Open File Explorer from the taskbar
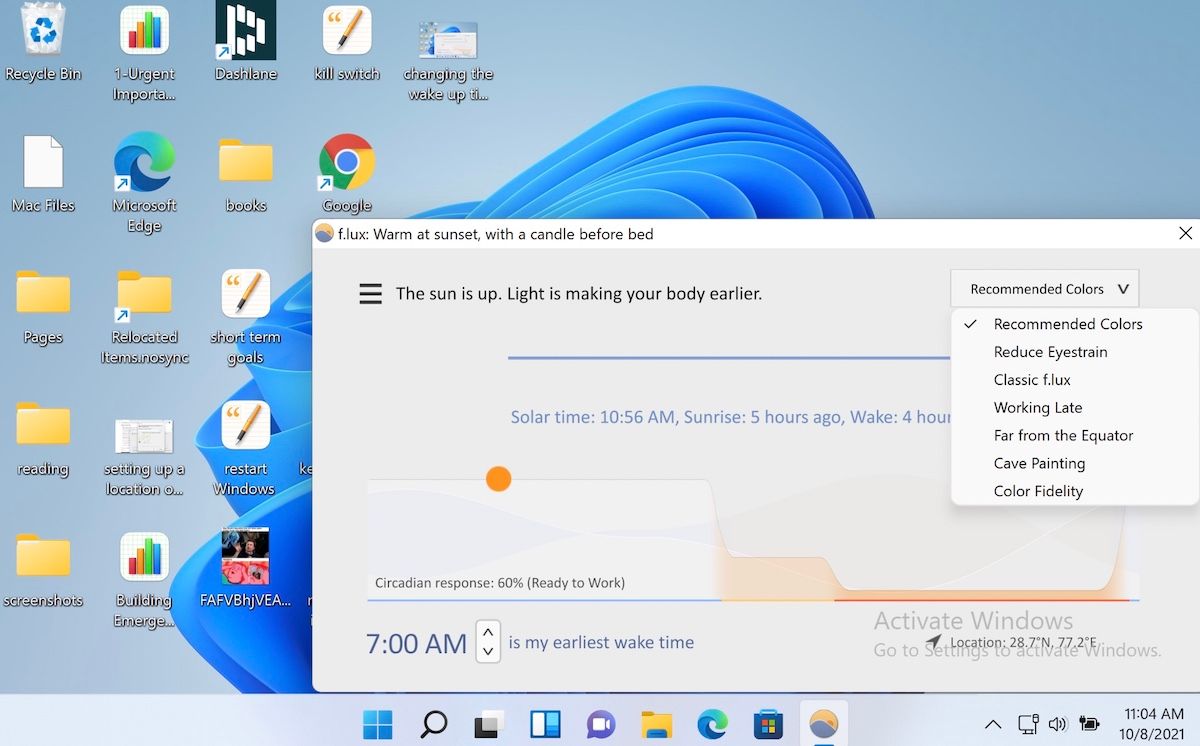1200x746 pixels. pos(656,723)
